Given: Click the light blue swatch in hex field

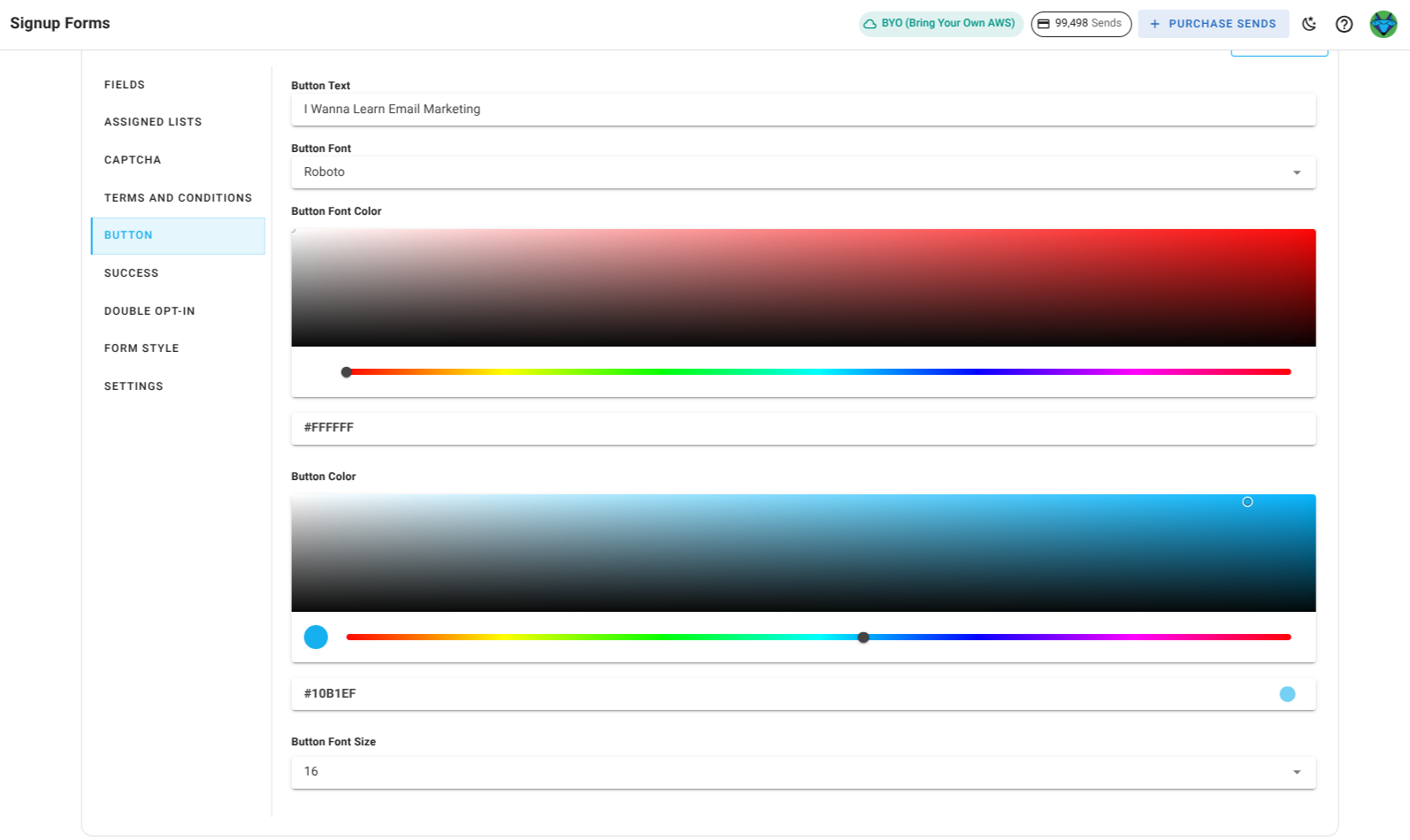Looking at the screenshot, I should click(1287, 694).
